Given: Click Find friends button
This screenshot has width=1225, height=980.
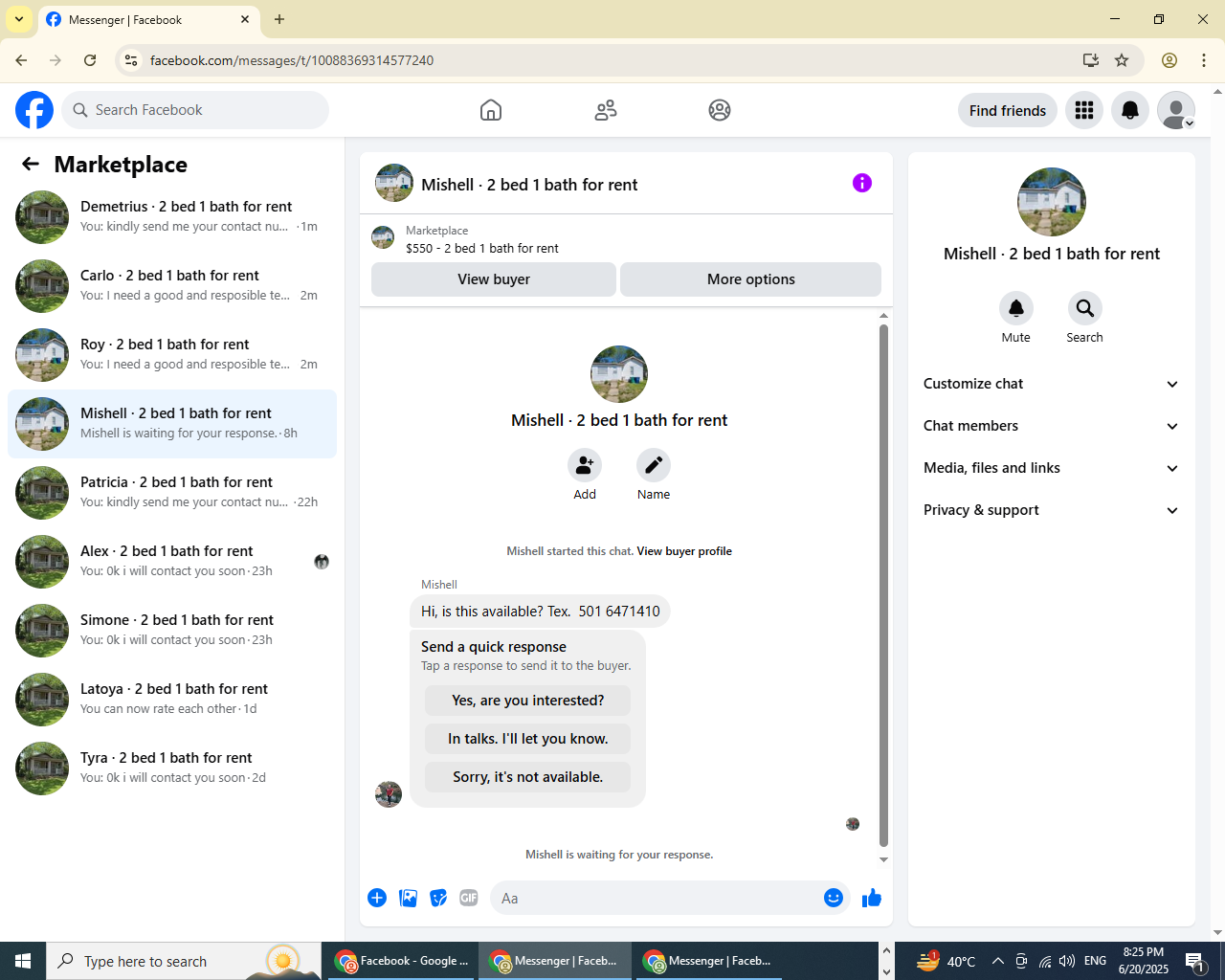Looking at the screenshot, I should pos(1008,110).
